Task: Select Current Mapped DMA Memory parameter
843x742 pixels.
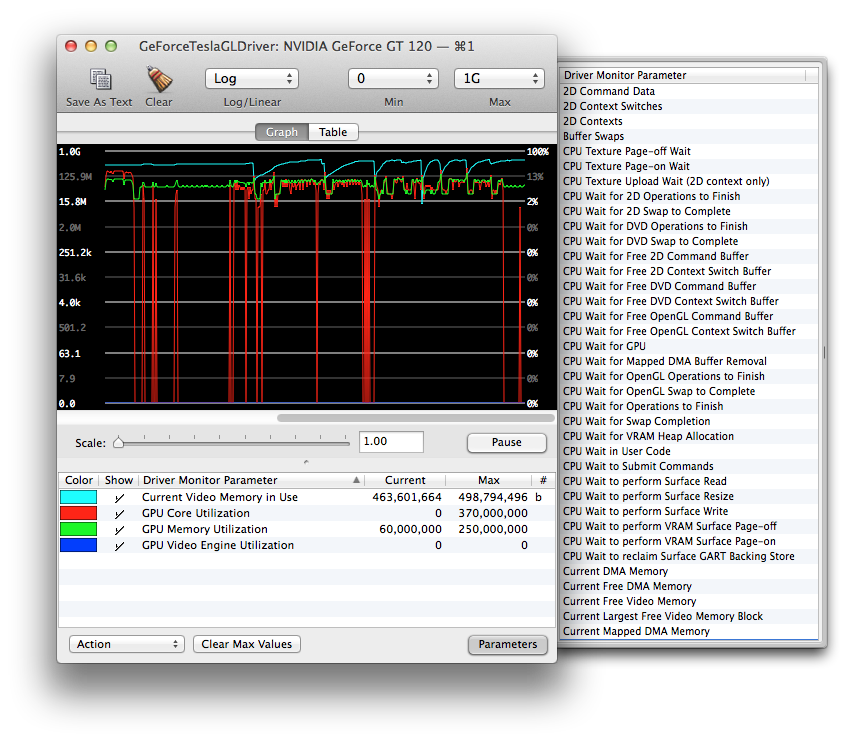Action: pos(689,631)
